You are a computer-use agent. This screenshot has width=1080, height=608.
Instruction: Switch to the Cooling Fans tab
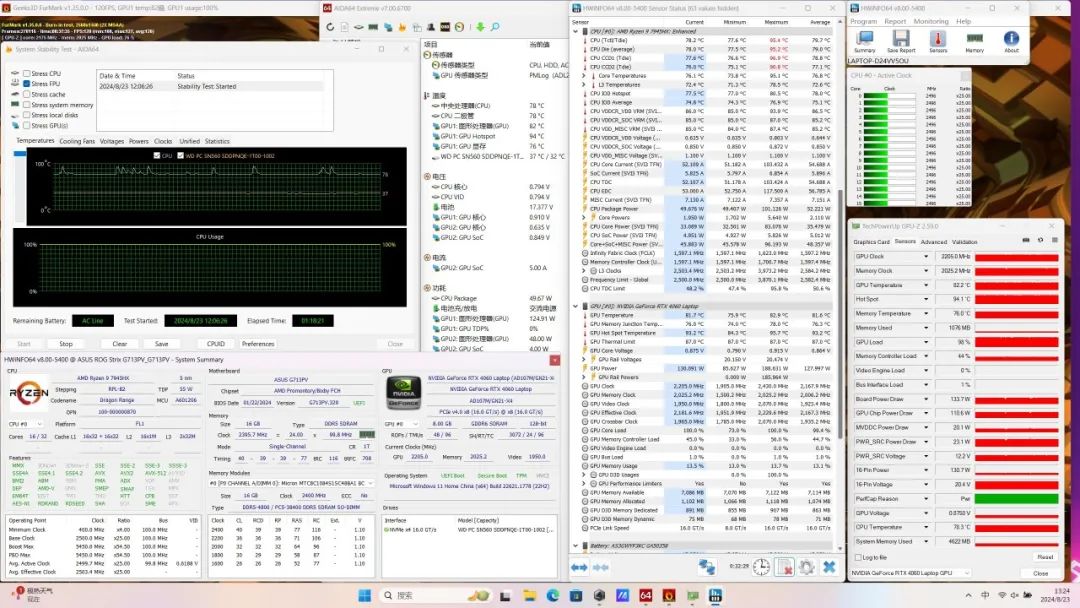click(77, 141)
